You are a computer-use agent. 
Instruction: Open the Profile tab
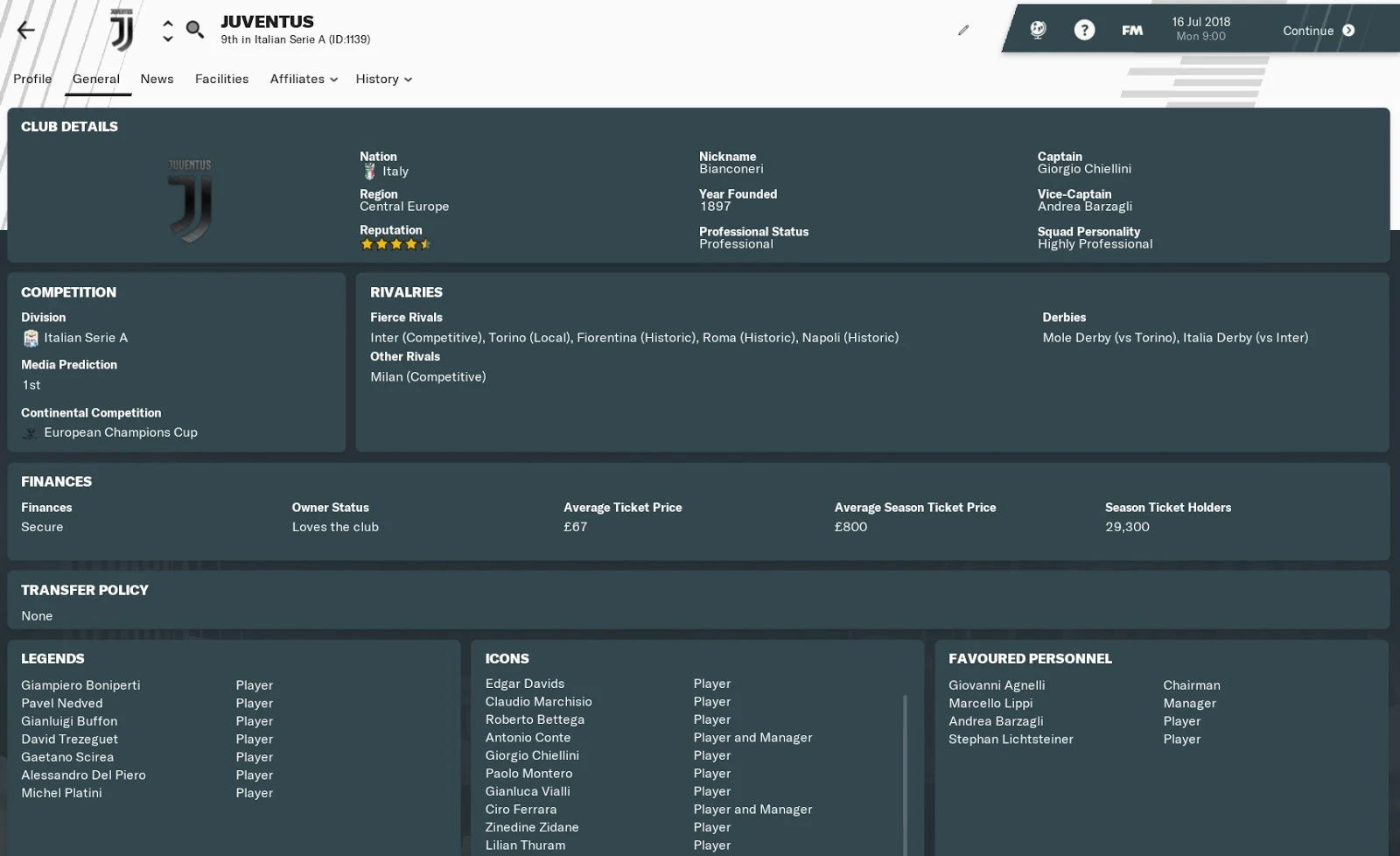pyautogui.click(x=32, y=79)
